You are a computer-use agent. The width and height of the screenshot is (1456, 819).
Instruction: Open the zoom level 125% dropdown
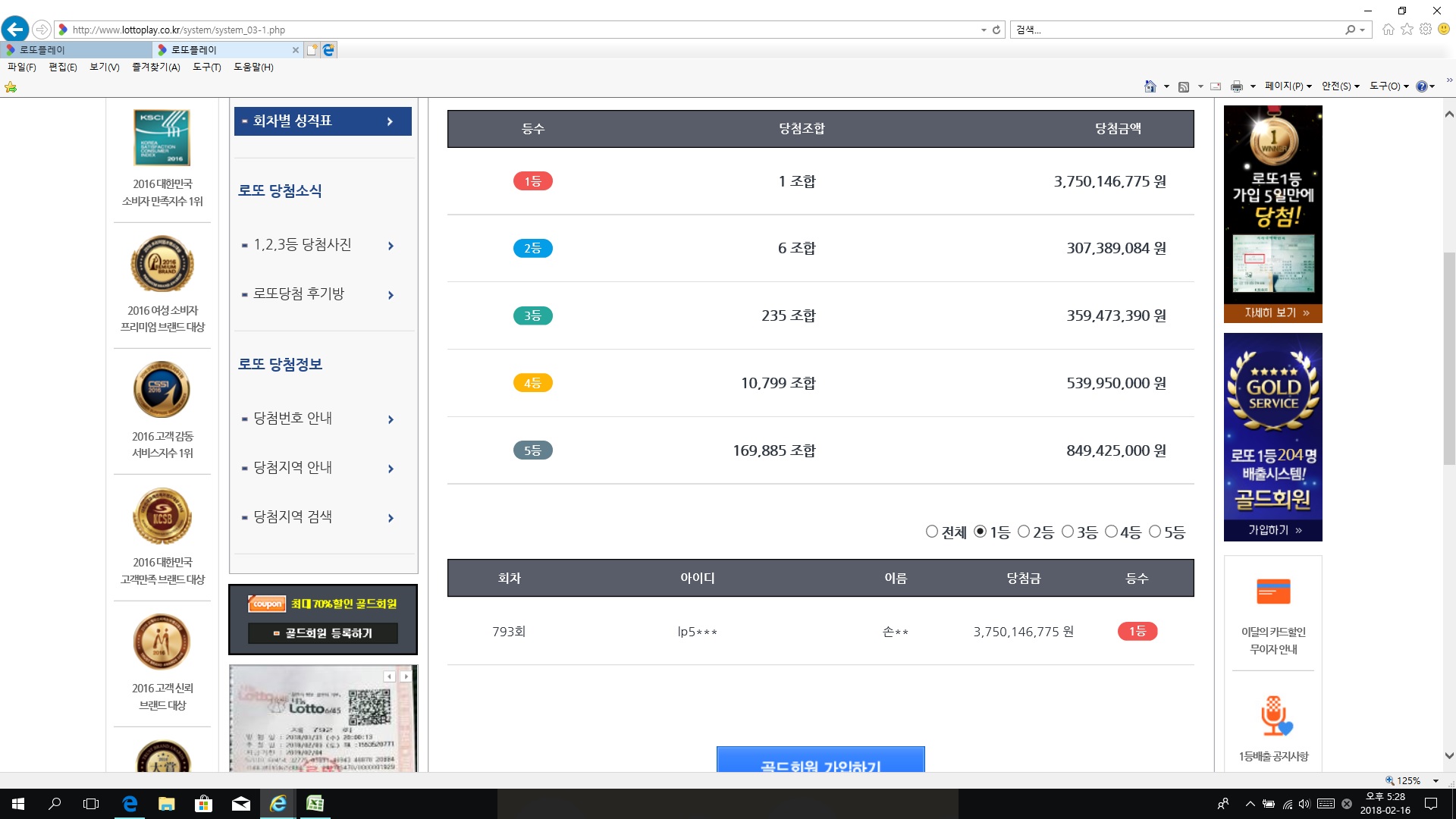tap(1435, 780)
